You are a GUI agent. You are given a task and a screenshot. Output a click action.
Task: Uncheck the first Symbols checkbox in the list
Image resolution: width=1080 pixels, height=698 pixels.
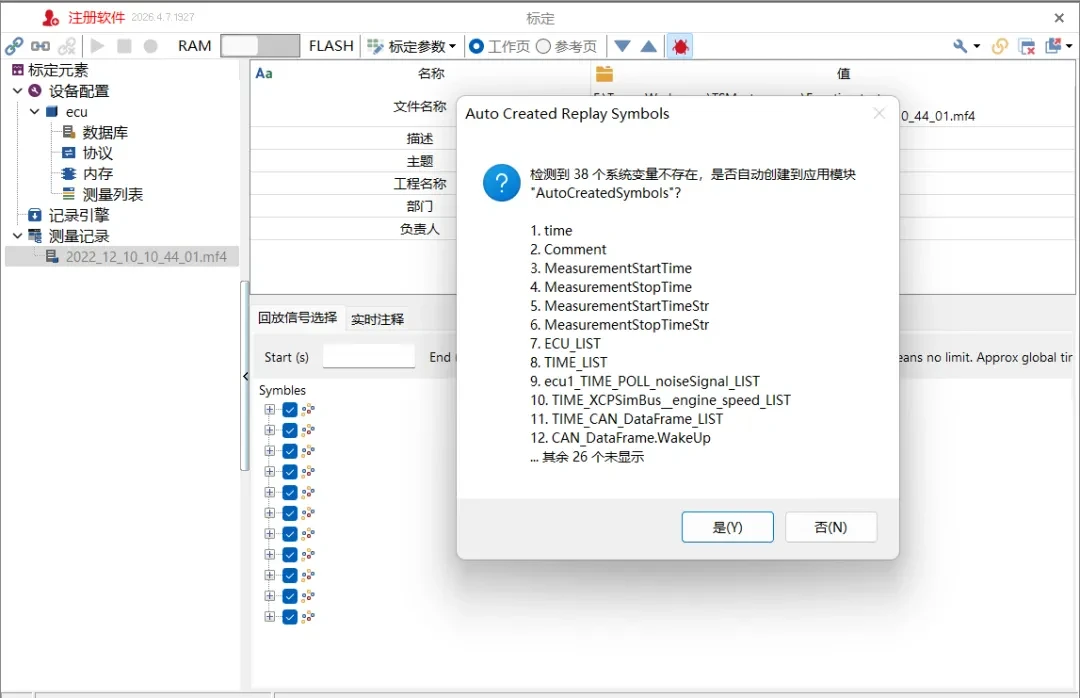[290, 410]
